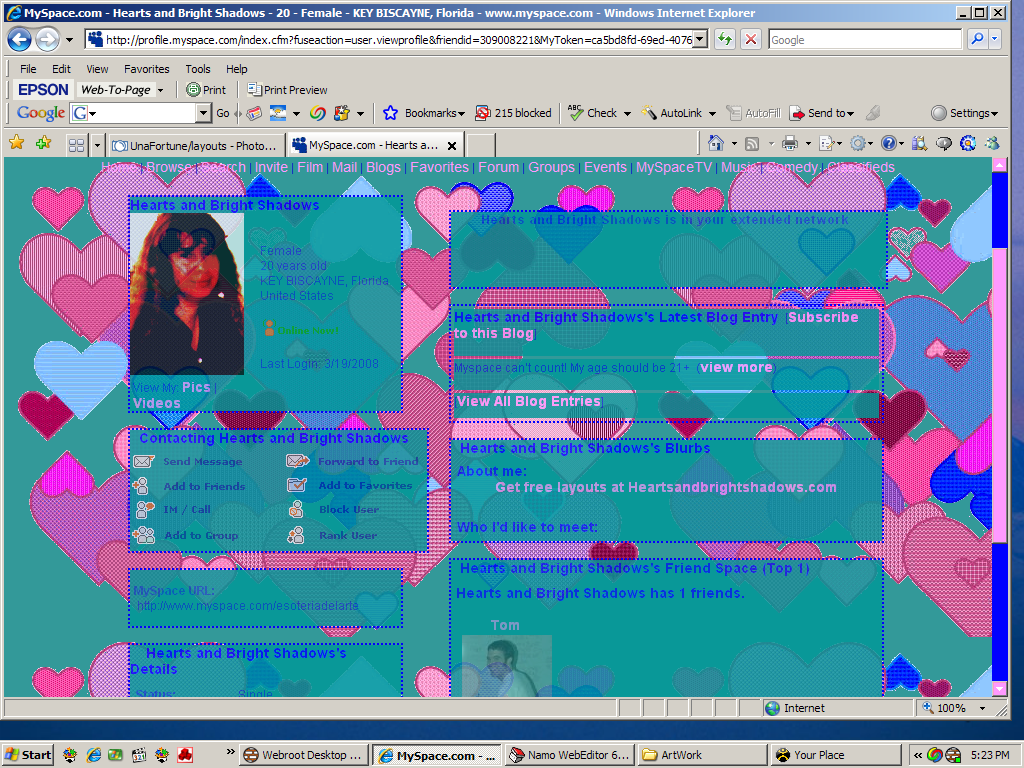
Task: Refresh the page with the green arrows
Action: (x=725, y=40)
